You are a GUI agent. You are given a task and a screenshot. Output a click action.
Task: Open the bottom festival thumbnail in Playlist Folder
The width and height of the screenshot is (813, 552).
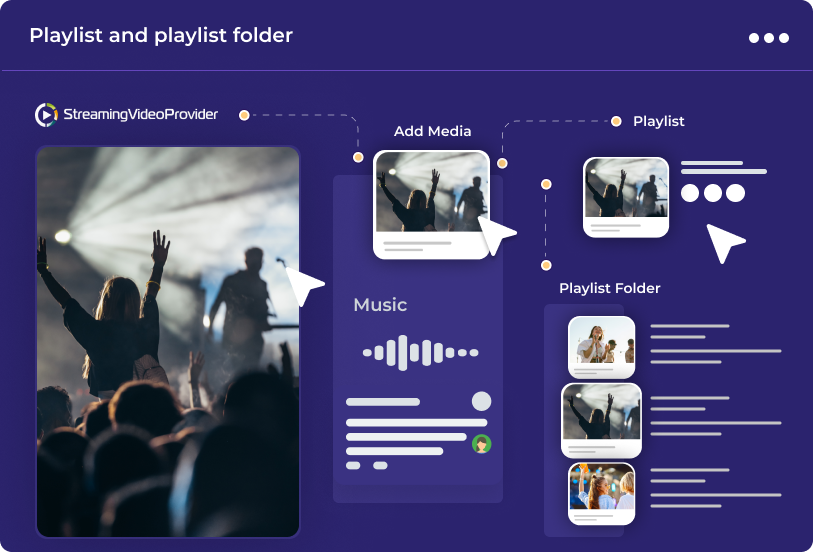pos(602,492)
